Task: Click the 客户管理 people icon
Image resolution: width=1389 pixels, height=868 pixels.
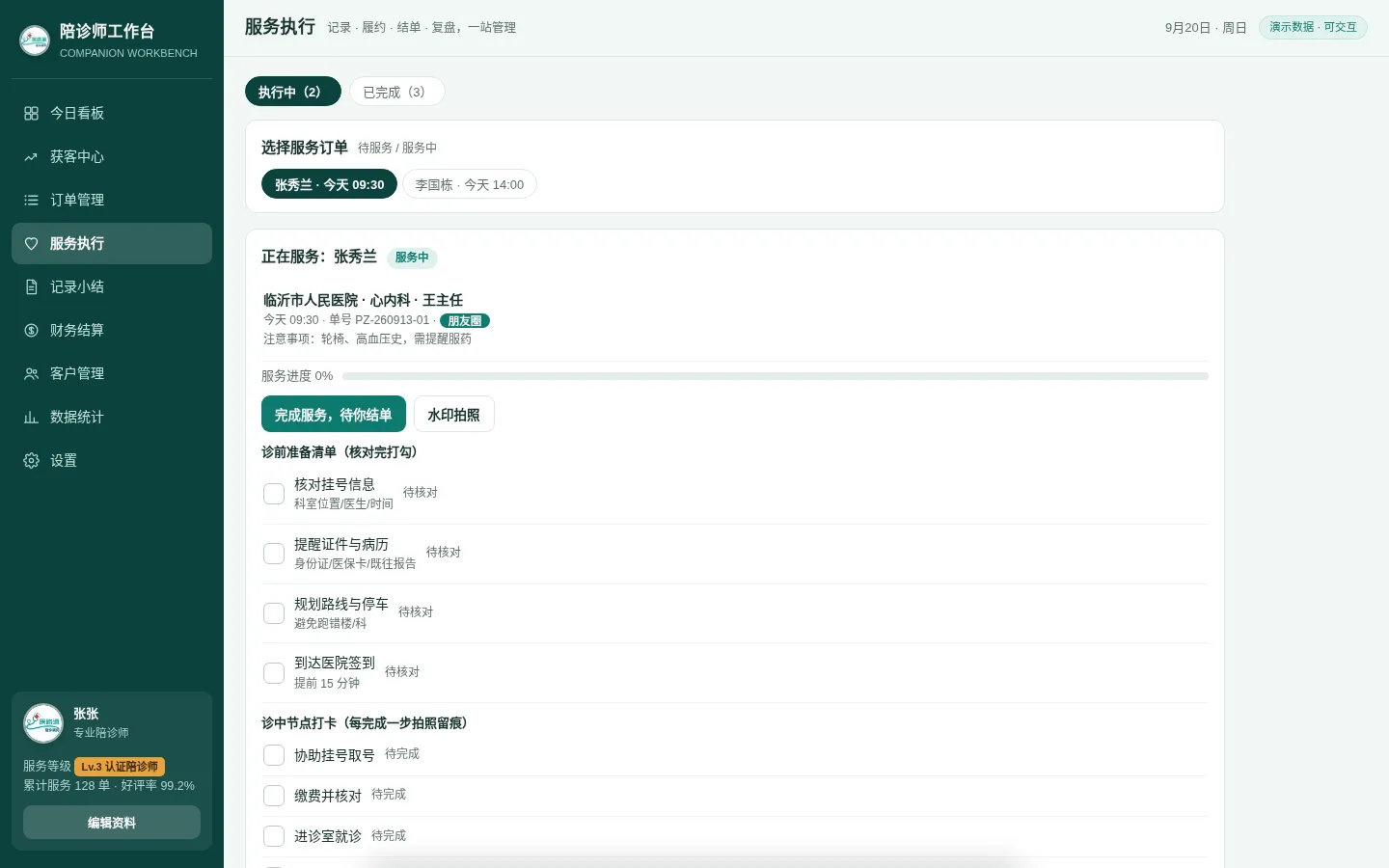Action: (x=31, y=373)
